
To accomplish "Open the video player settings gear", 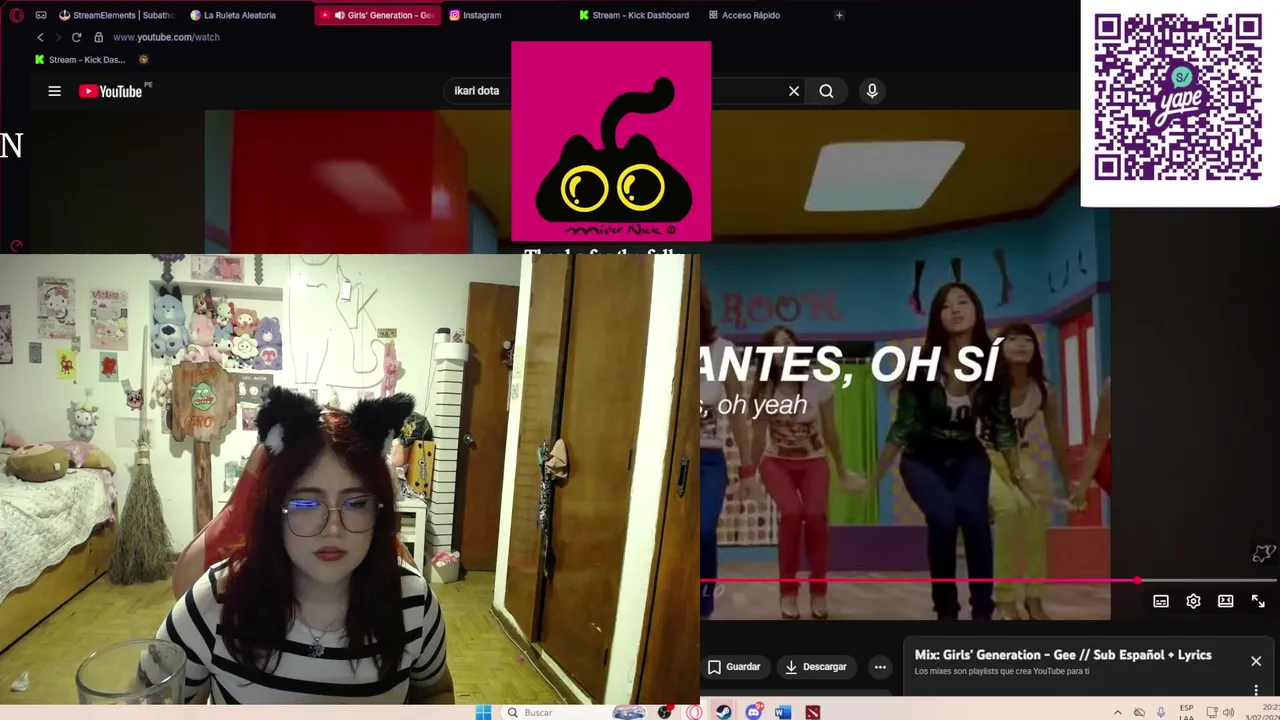I will pyautogui.click(x=1193, y=601).
